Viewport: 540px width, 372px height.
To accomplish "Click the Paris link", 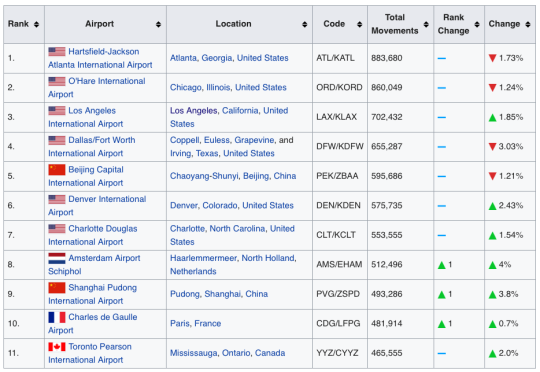I will pos(179,323).
